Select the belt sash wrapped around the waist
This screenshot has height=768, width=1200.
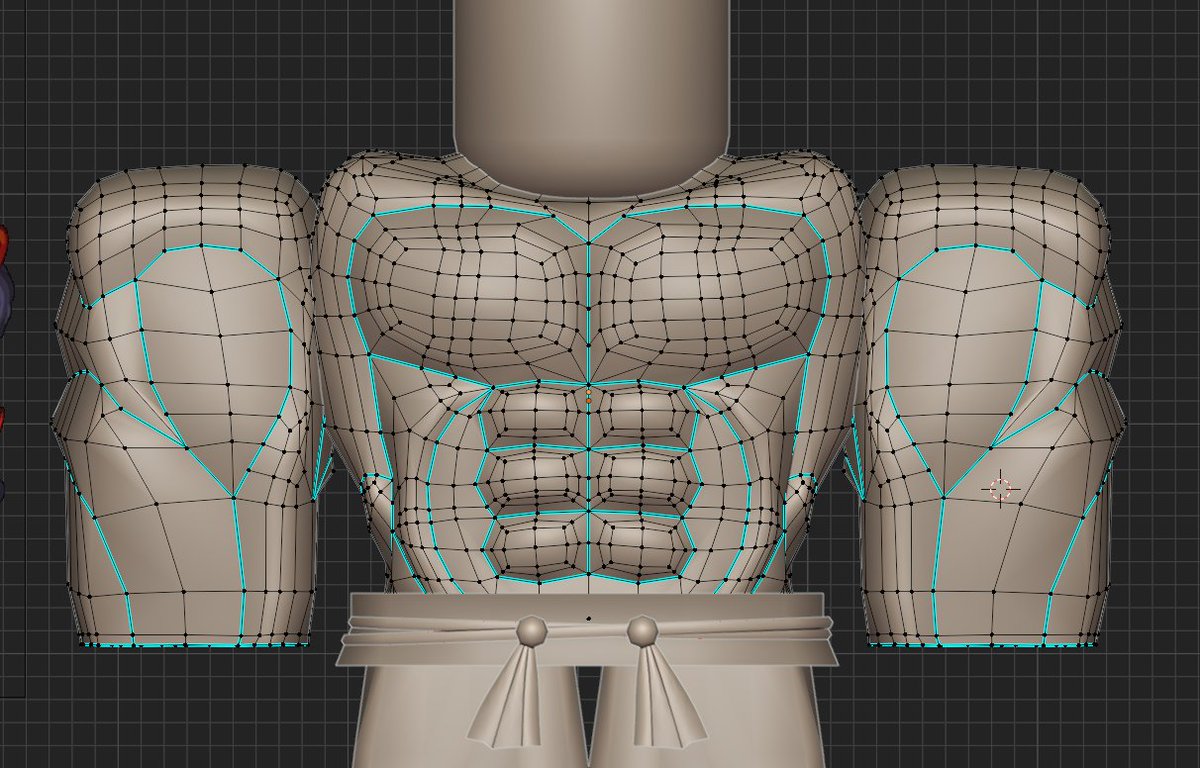588,630
